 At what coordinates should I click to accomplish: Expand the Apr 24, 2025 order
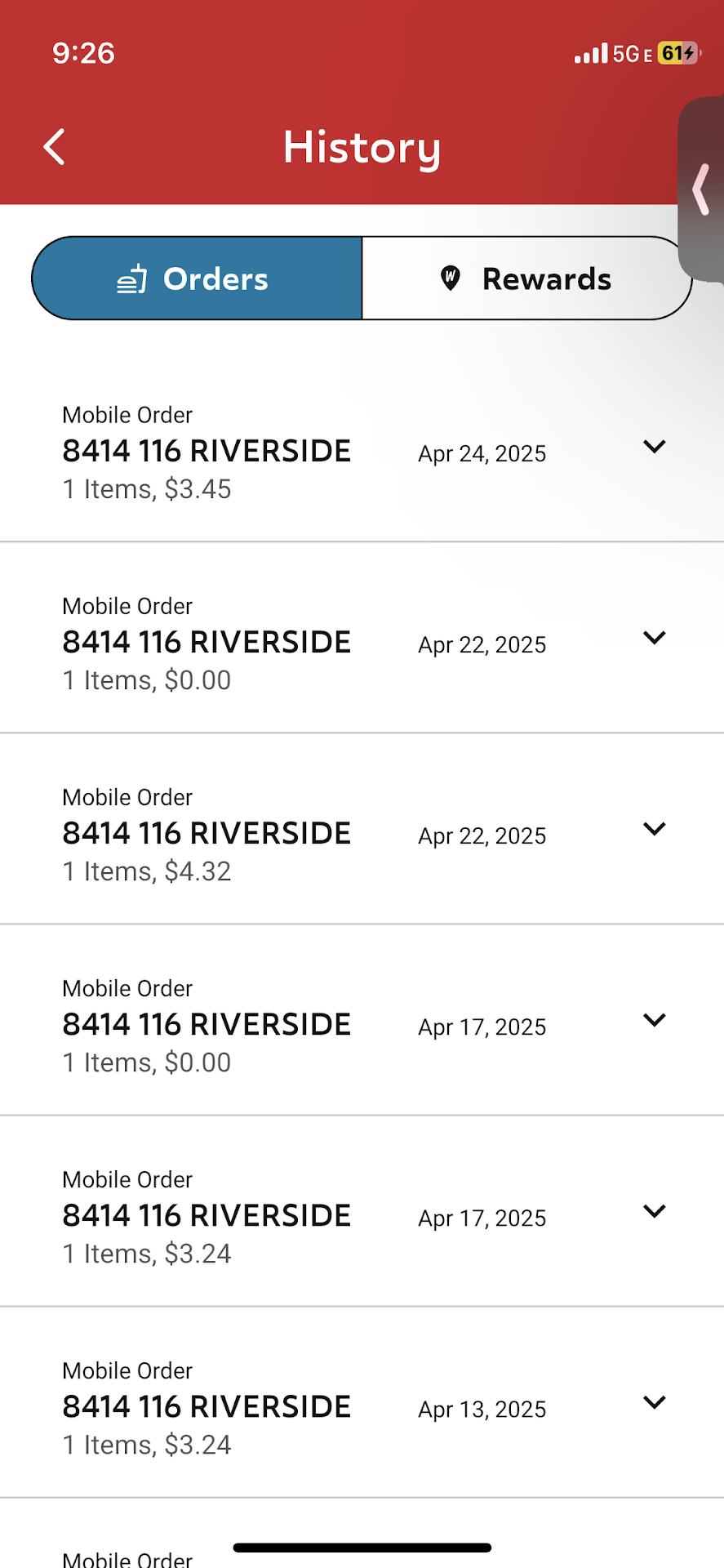pyautogui.click(x=655, y=447)
